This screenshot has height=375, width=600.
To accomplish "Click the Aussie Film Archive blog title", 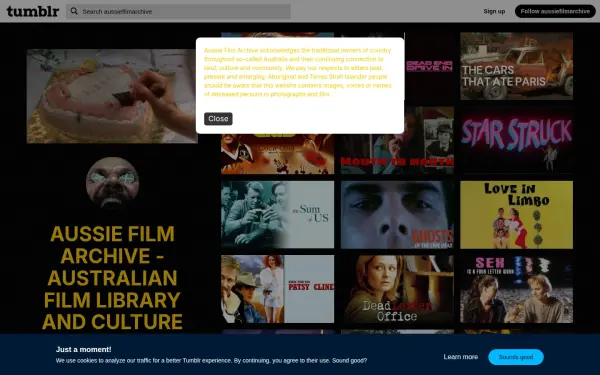I will [112, 277].
